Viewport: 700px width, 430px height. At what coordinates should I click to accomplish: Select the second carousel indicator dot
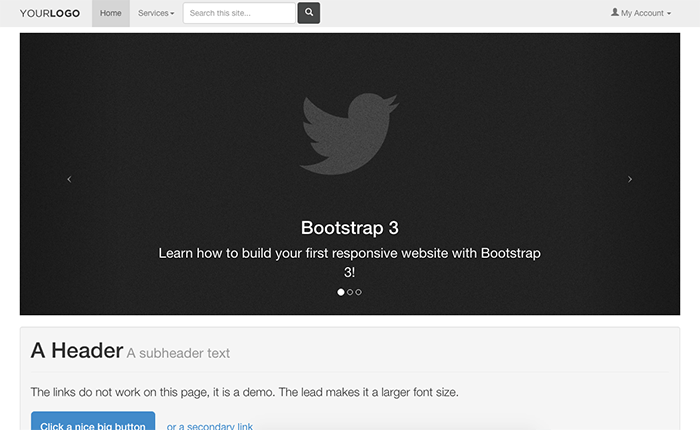point(350,292)
